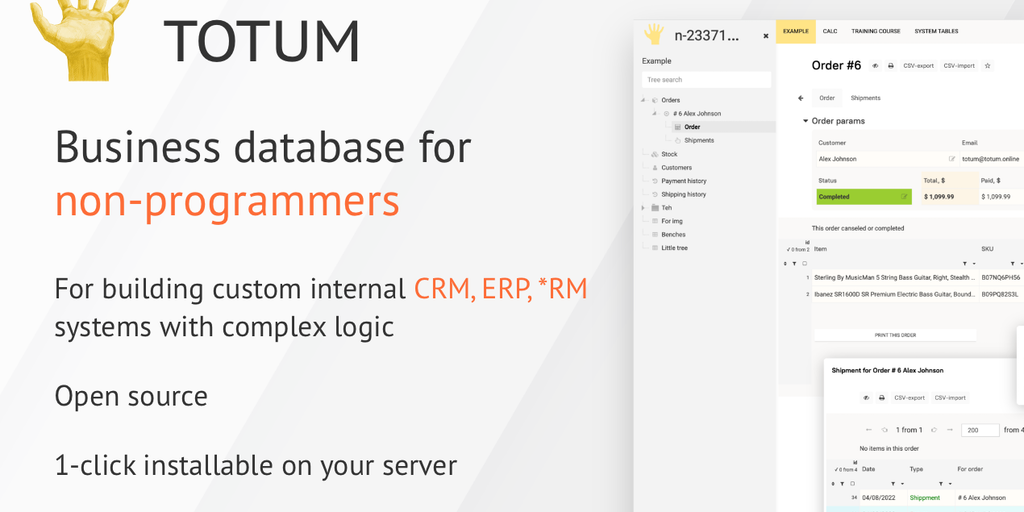Click the Stock icon in the tree
The image size is (1024, 512).
pyautogui.click(x=655, y=154)
